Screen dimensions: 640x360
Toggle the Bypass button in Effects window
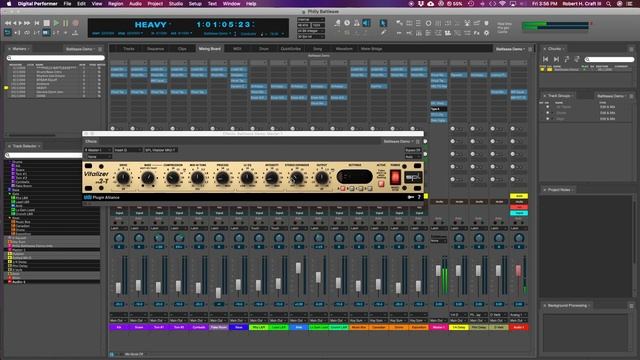(x=413, y=150)
